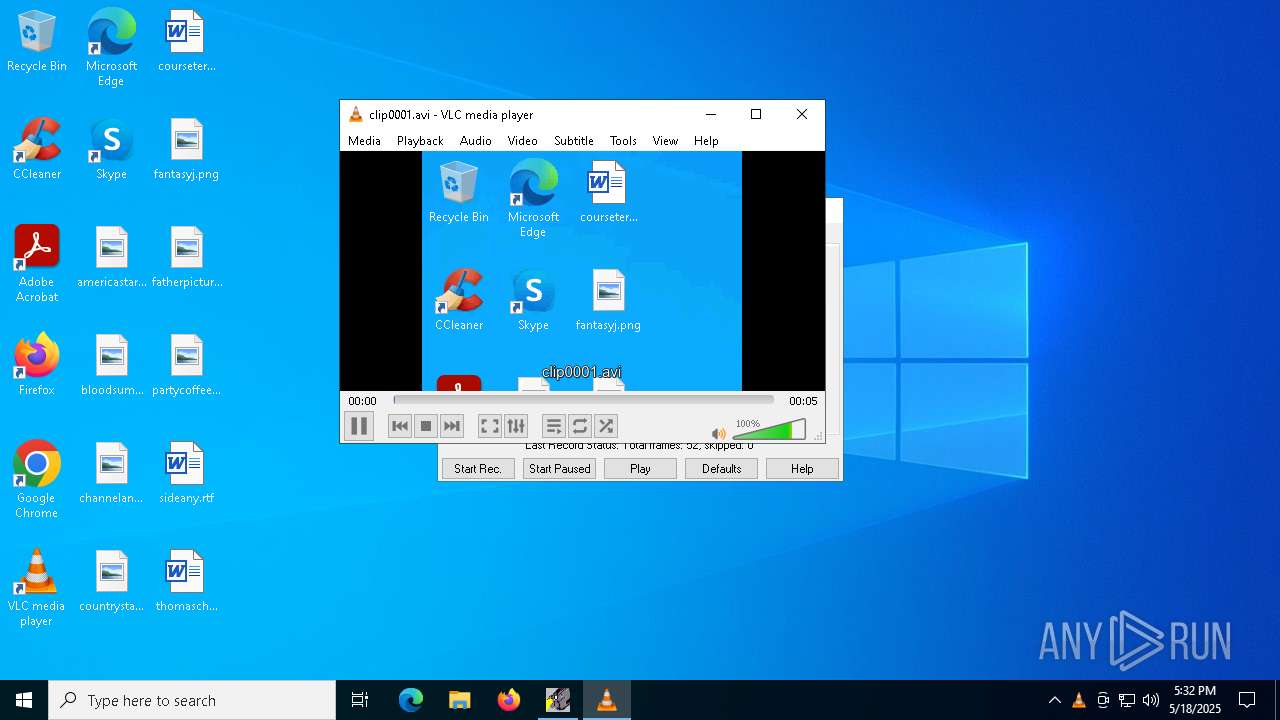The width and height of the screenshot is (1280, 720).
Task: Toggle VLC fullscreen mode
Action: click(x=490, y=426)
